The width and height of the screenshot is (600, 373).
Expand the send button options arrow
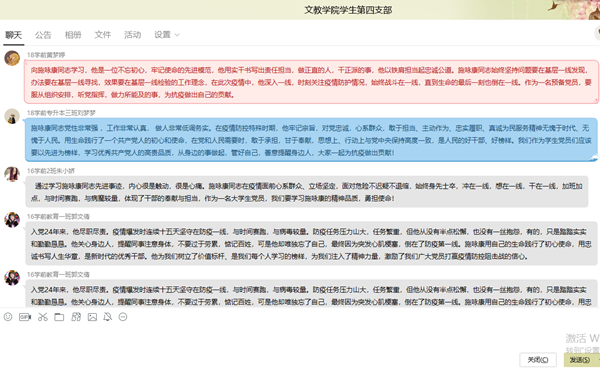pos(598,360)
